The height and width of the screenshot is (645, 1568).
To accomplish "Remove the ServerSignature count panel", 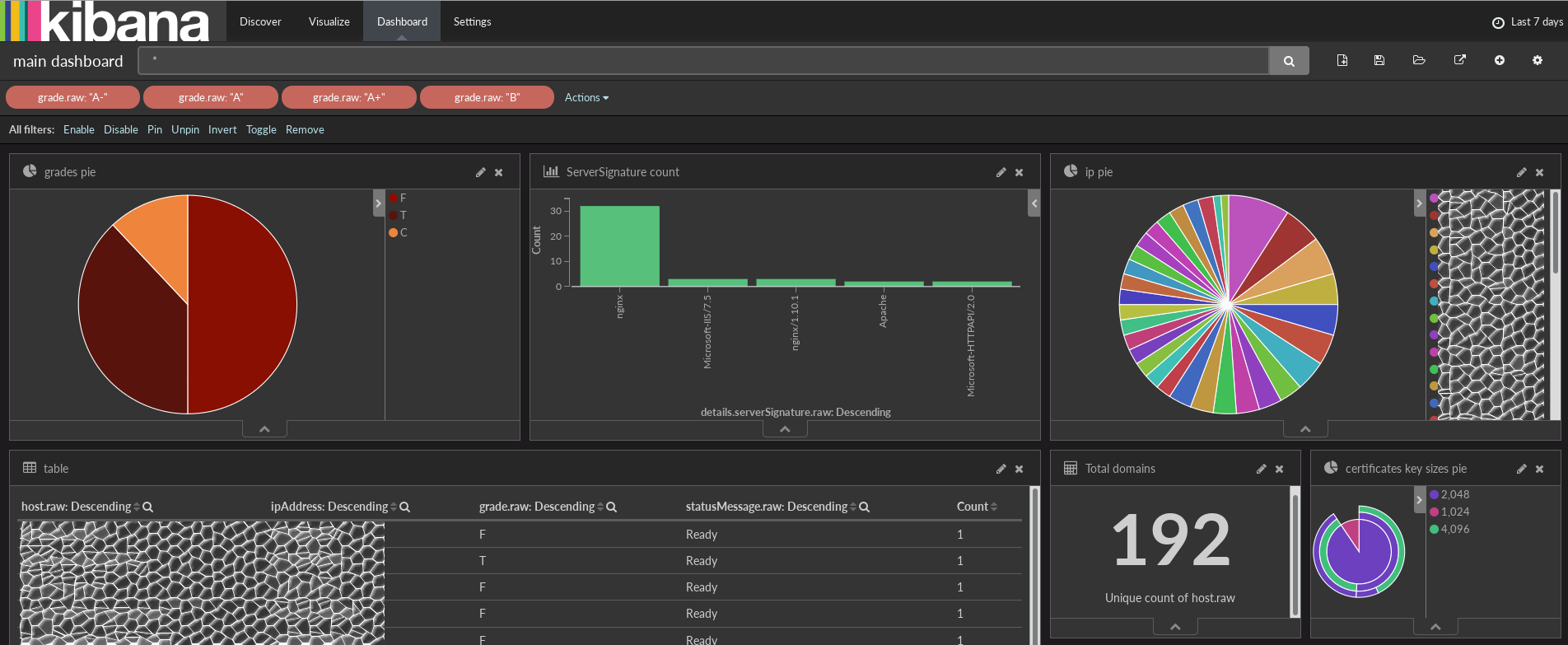I will (1019, 172).
